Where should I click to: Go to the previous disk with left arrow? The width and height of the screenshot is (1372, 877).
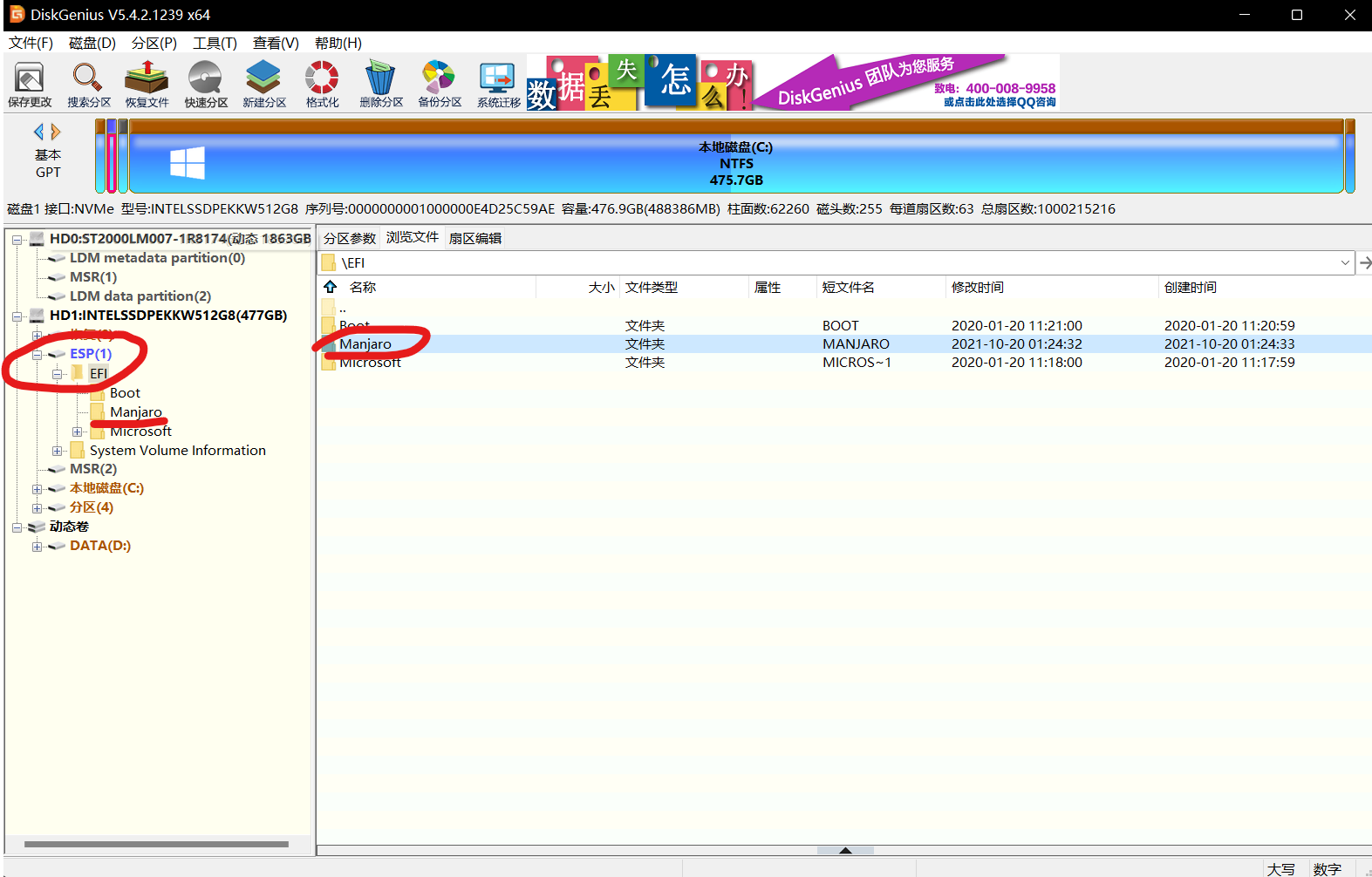[x=38, y=132]
